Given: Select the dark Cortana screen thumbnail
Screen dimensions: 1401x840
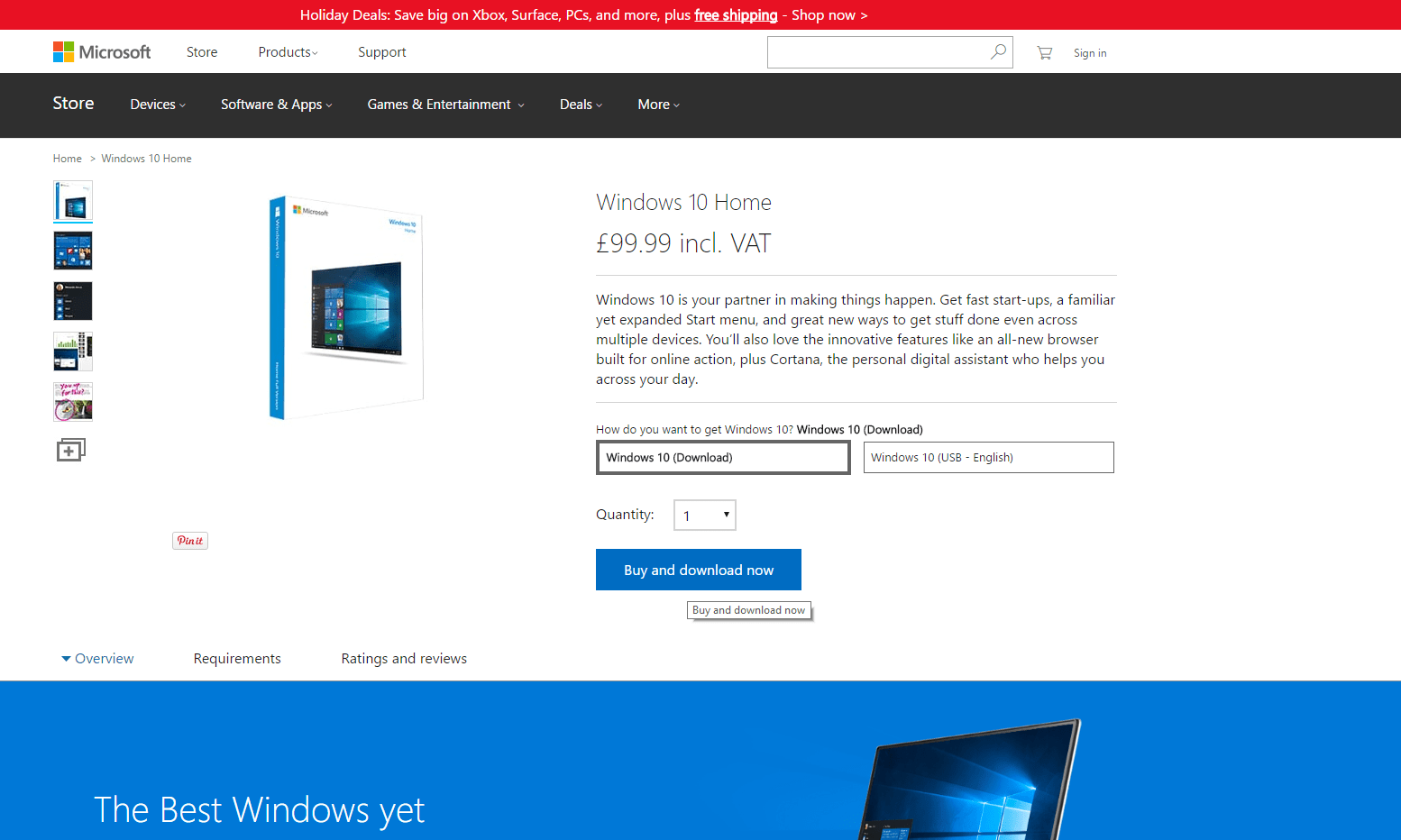Looking at the screenshot, I should click(73, 301).
